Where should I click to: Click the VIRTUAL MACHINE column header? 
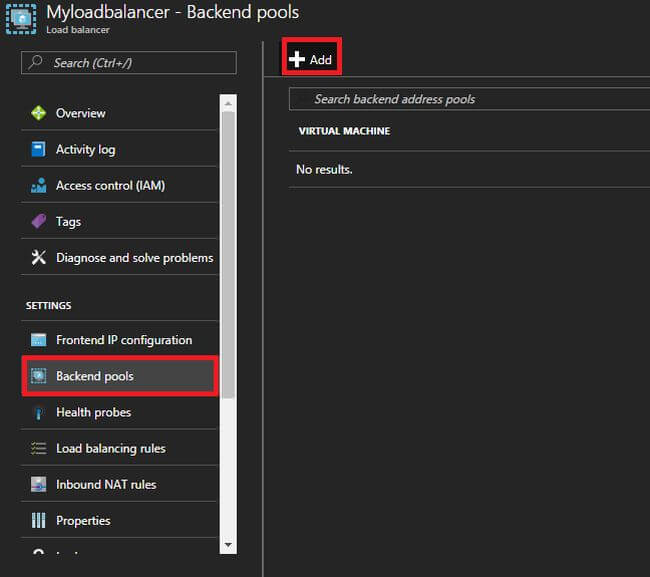[344, 131]
